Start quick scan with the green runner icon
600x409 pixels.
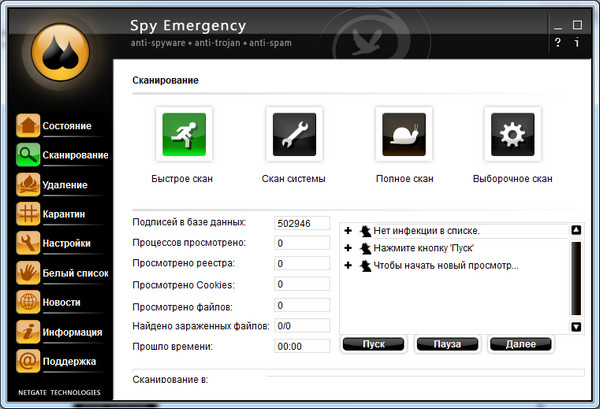[x=183, y=135]
